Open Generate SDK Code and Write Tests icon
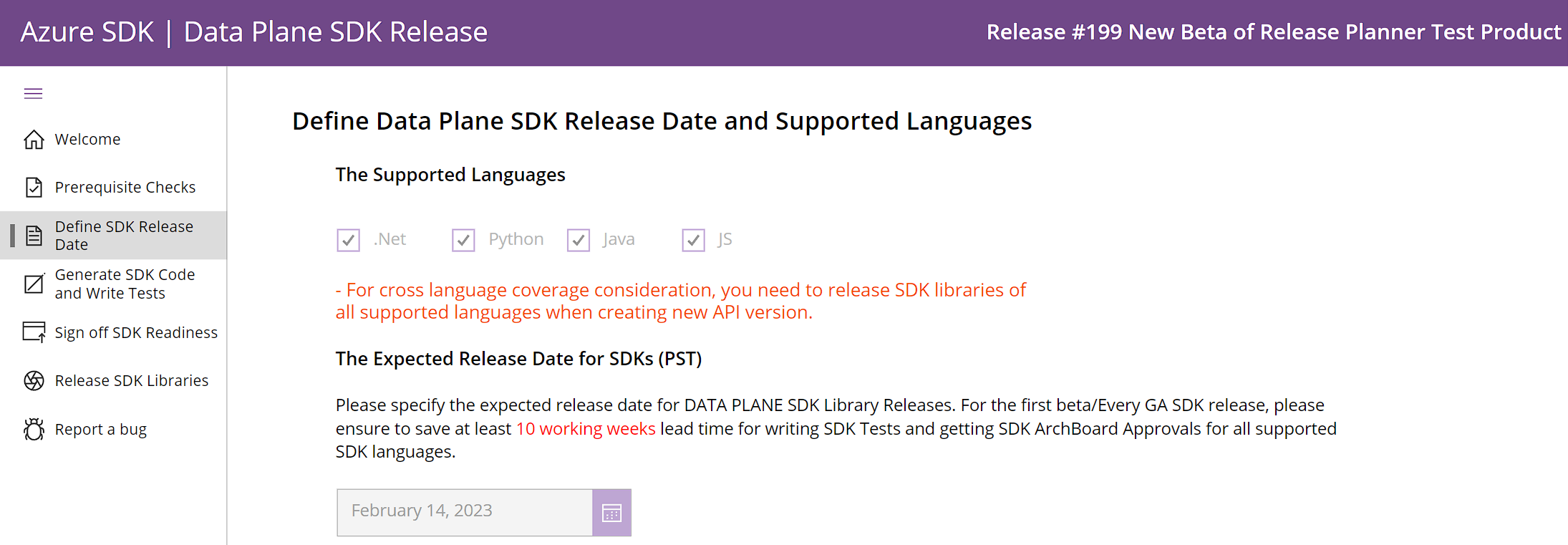 tap(34, 284)
